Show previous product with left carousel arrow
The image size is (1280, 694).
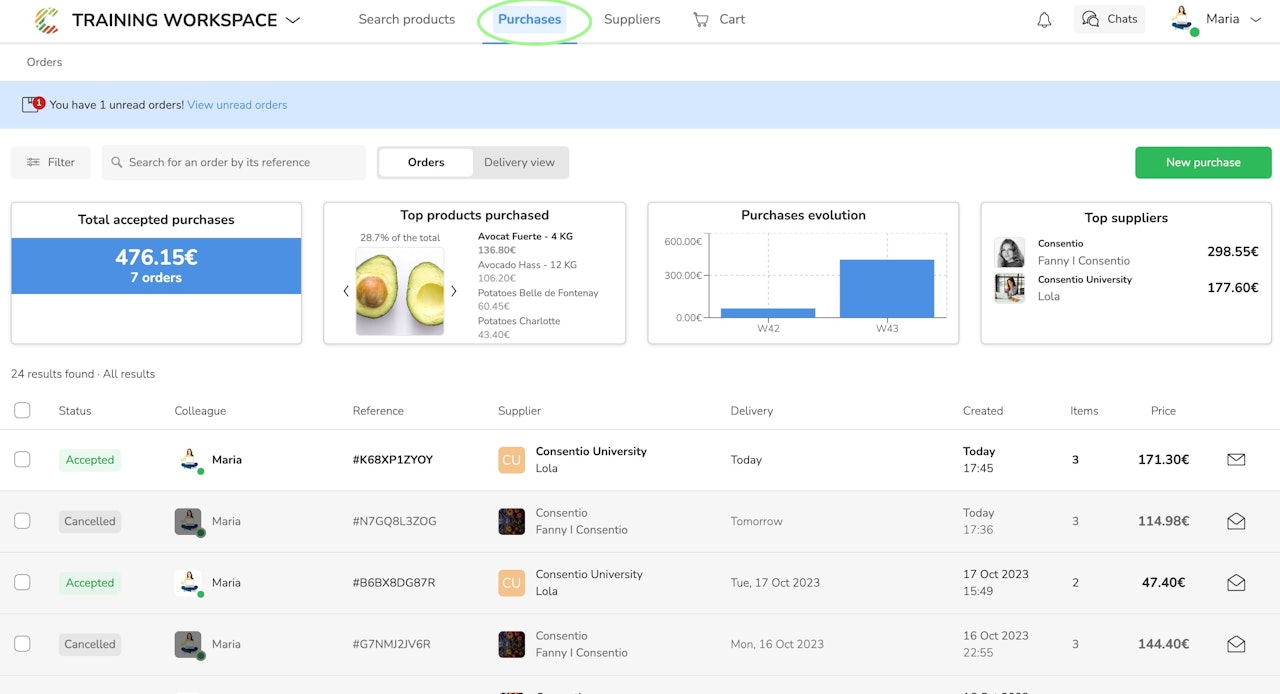346,291
